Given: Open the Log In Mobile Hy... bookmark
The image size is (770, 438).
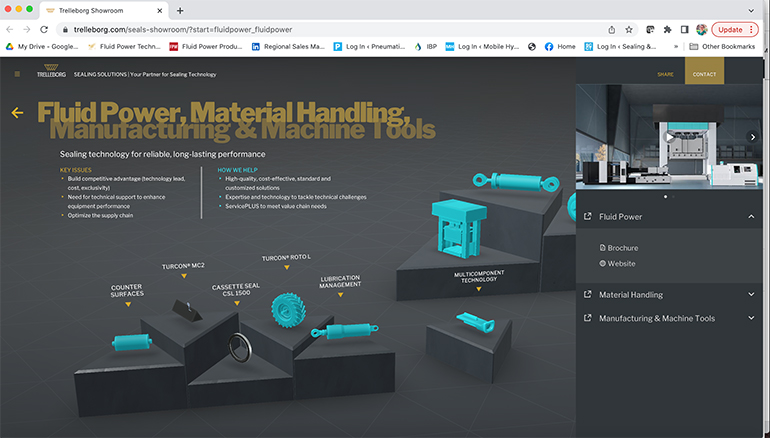Looking at the screenshot, I should click(482, 47).
